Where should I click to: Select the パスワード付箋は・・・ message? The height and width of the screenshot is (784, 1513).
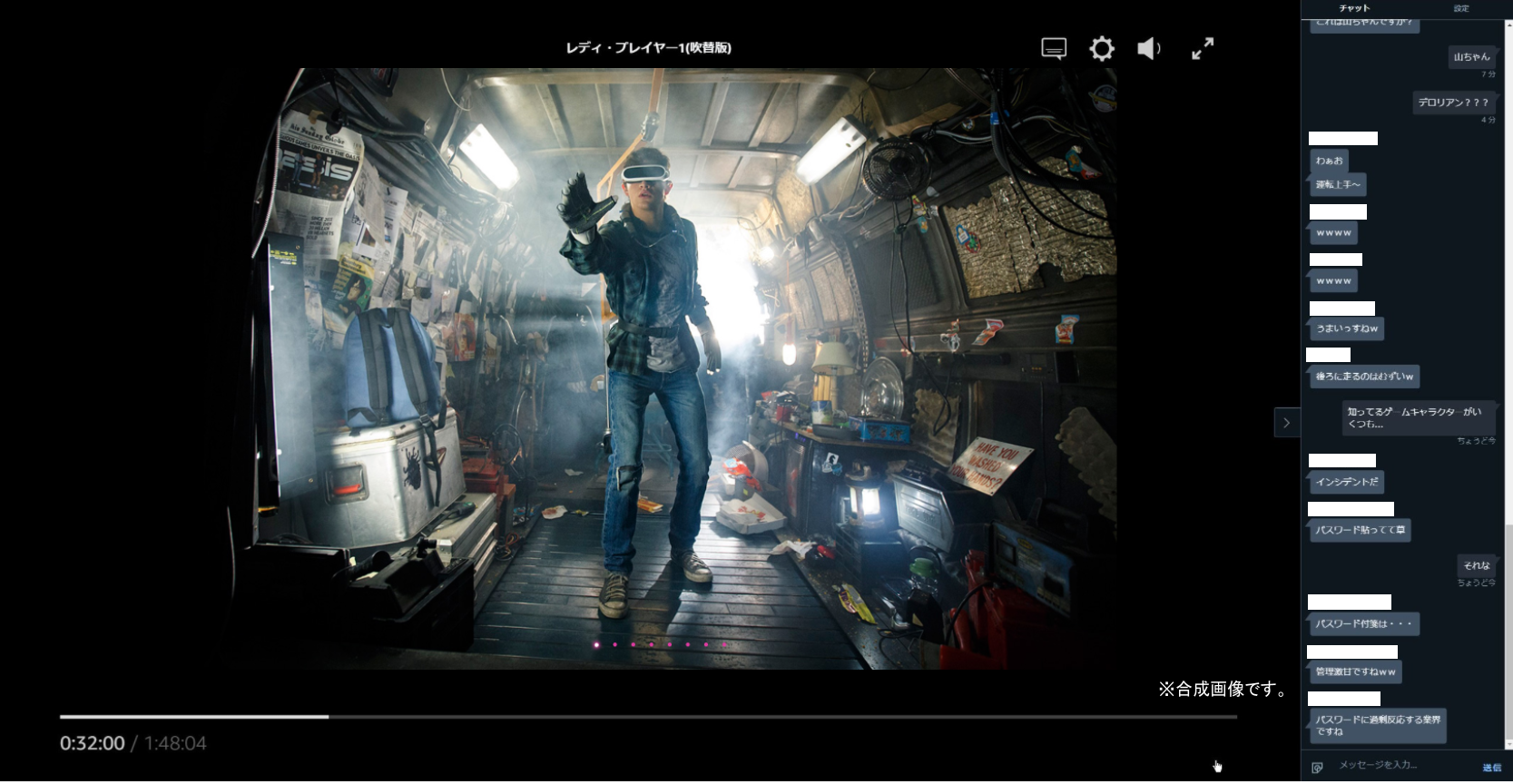coord(1364,624)
